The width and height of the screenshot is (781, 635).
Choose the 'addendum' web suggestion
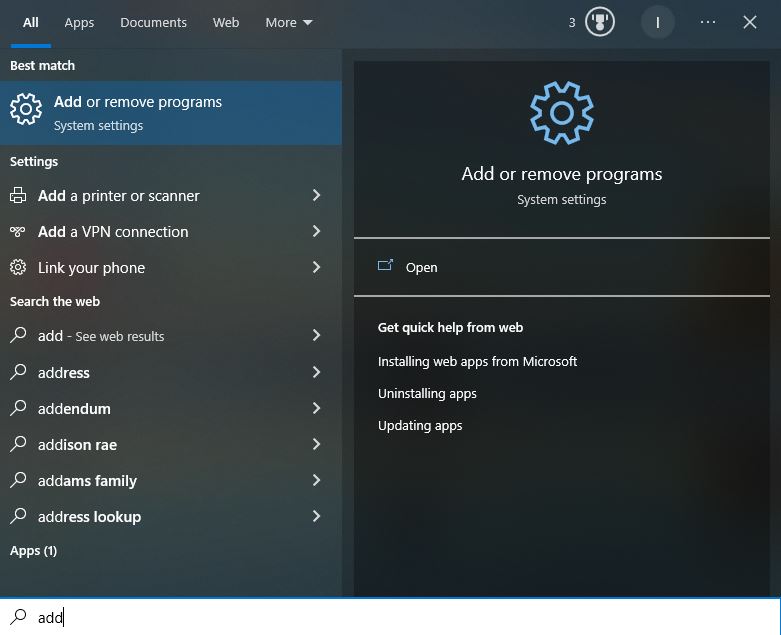171,408
